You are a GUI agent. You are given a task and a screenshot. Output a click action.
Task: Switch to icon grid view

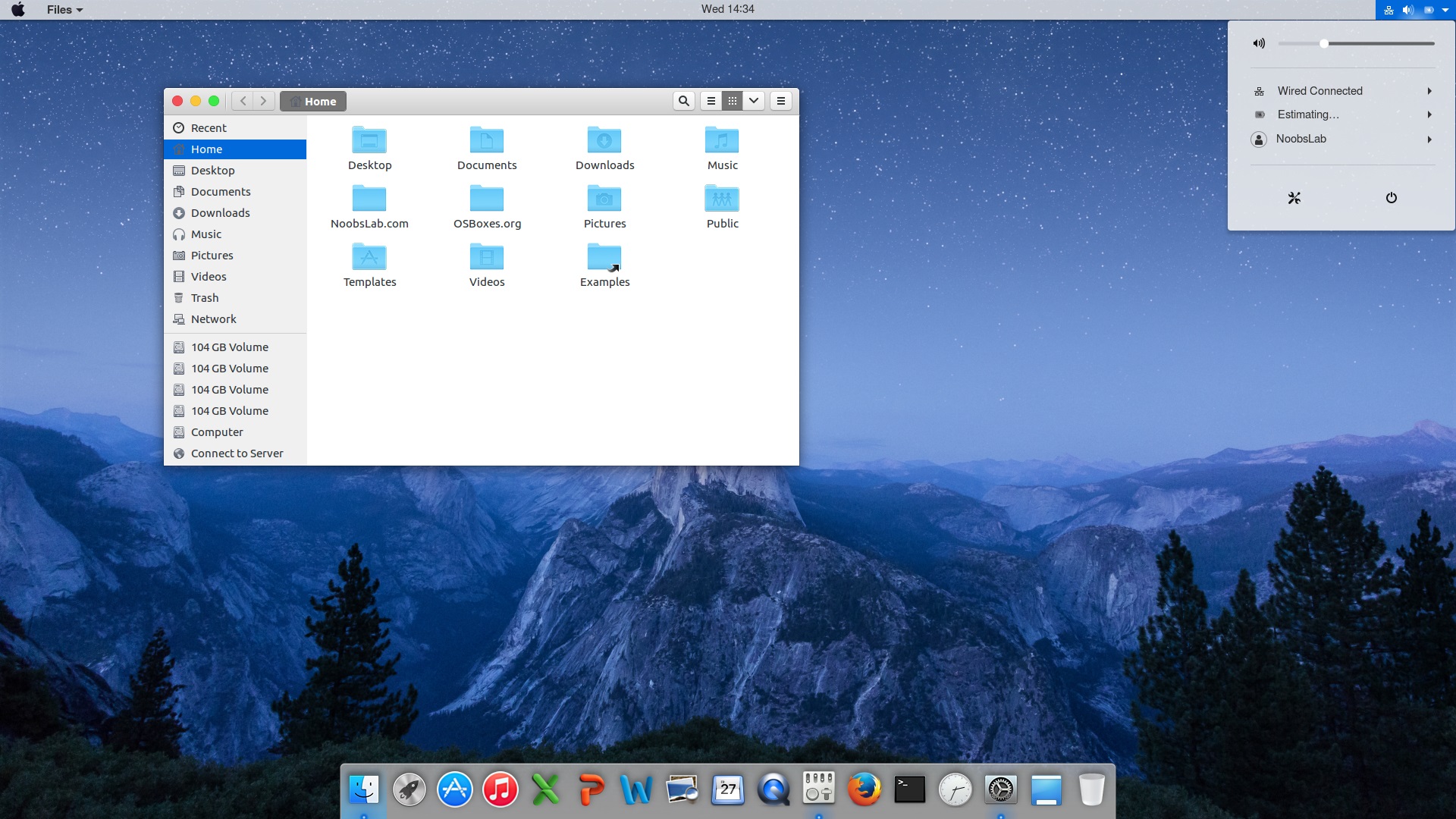point(732,101)
